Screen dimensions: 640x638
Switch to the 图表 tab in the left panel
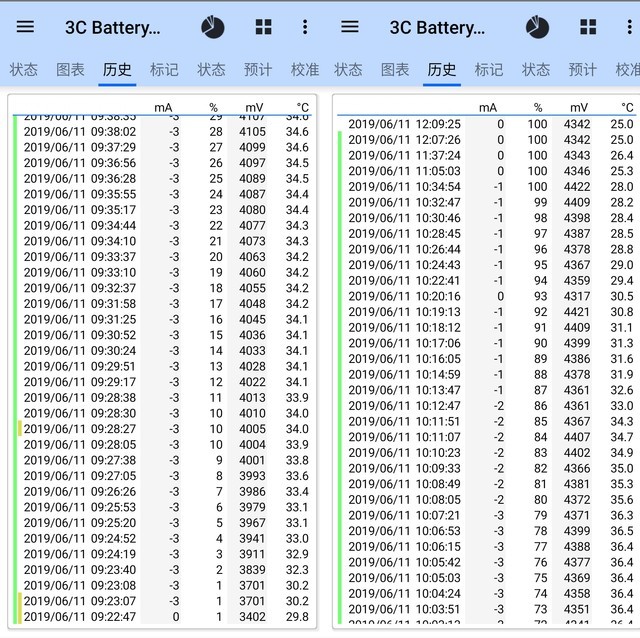click(x=70, y=69)
